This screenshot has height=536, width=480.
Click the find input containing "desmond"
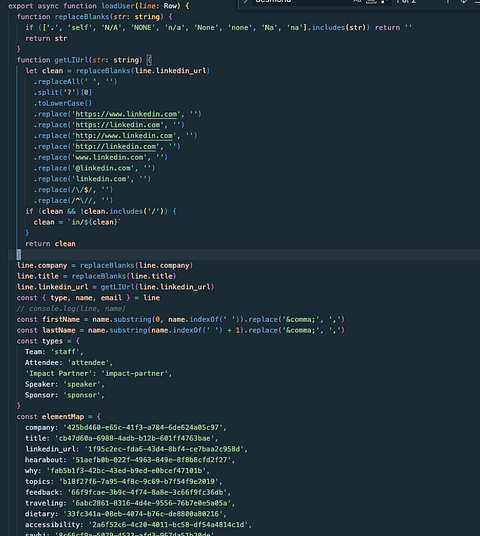(303, 1)
